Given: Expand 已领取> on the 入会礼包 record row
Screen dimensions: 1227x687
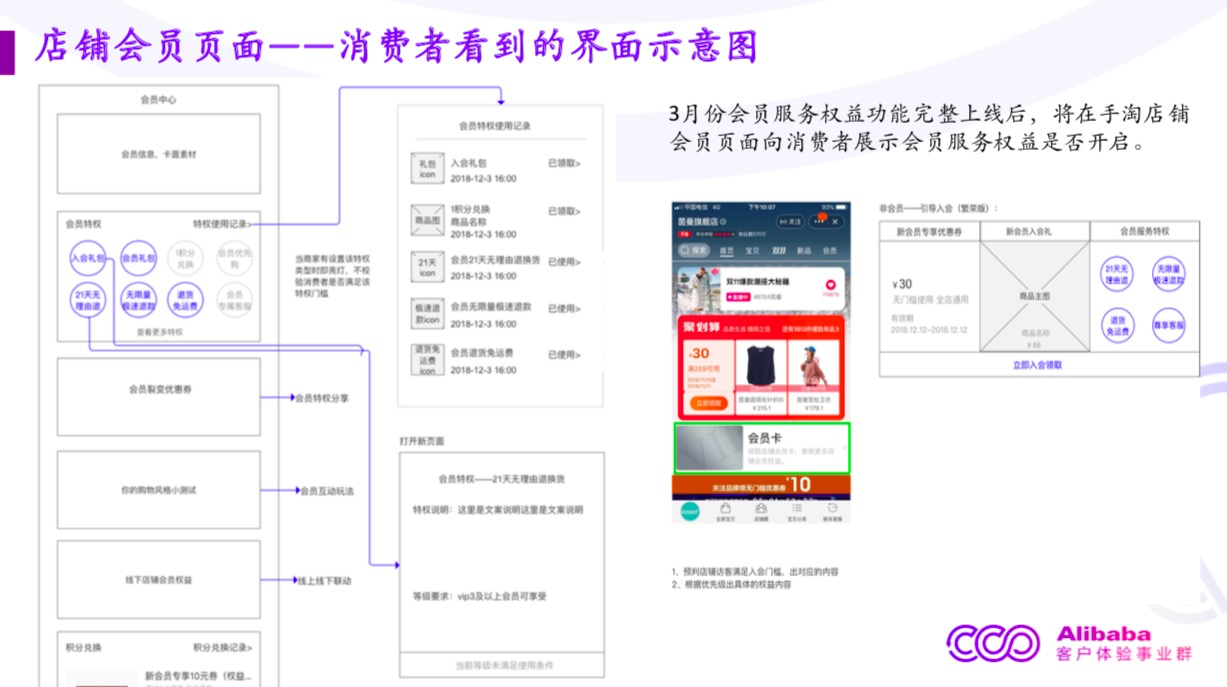Looking at the screenshot, I should point(564,162).
